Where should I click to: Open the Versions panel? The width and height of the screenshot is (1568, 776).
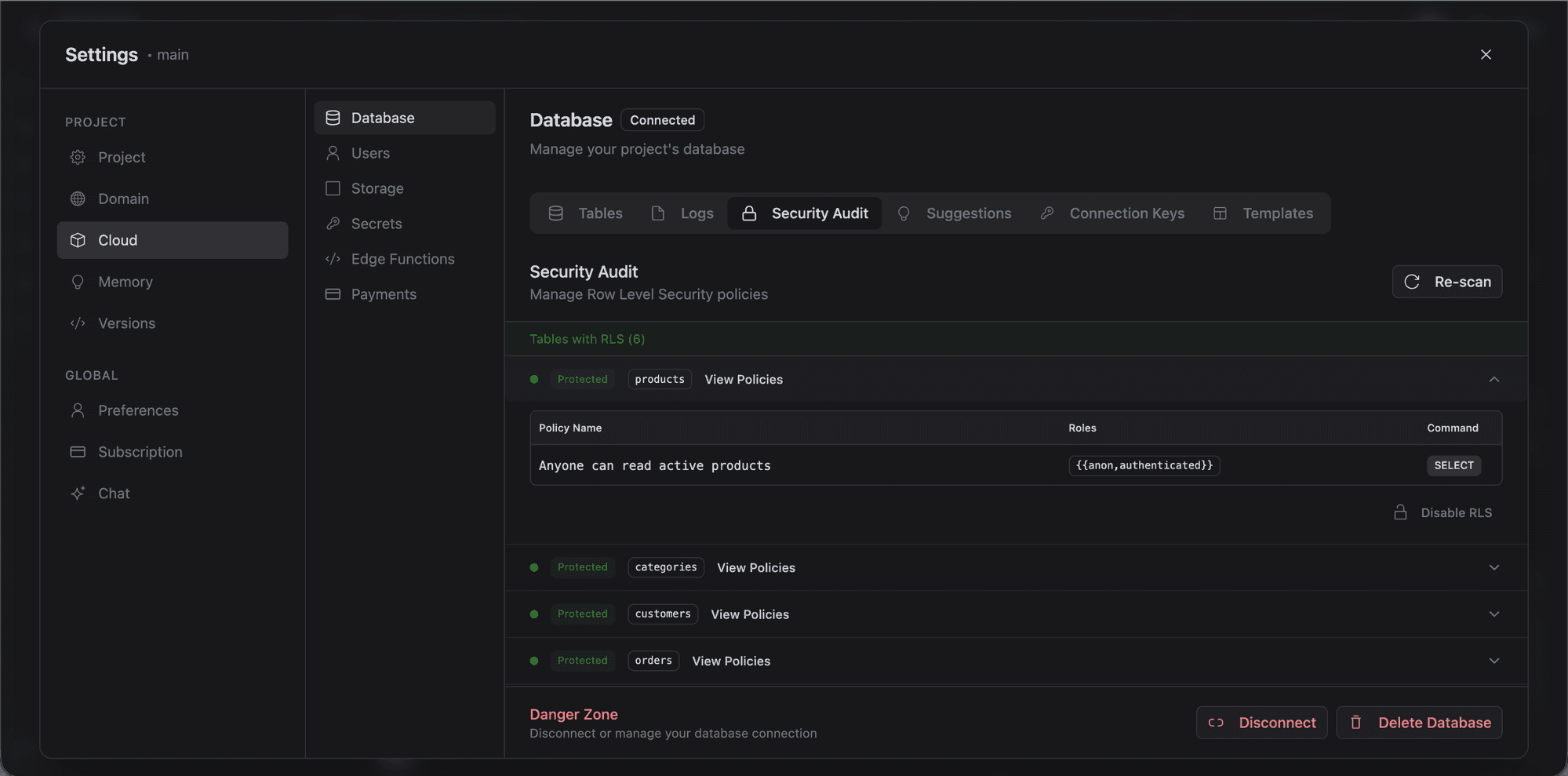126,323
